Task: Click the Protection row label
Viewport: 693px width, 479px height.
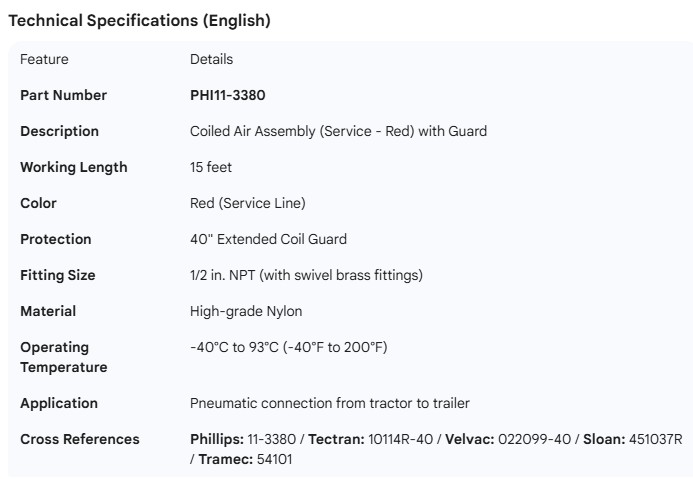Action: pyautogui.click(x=55, y=239)
